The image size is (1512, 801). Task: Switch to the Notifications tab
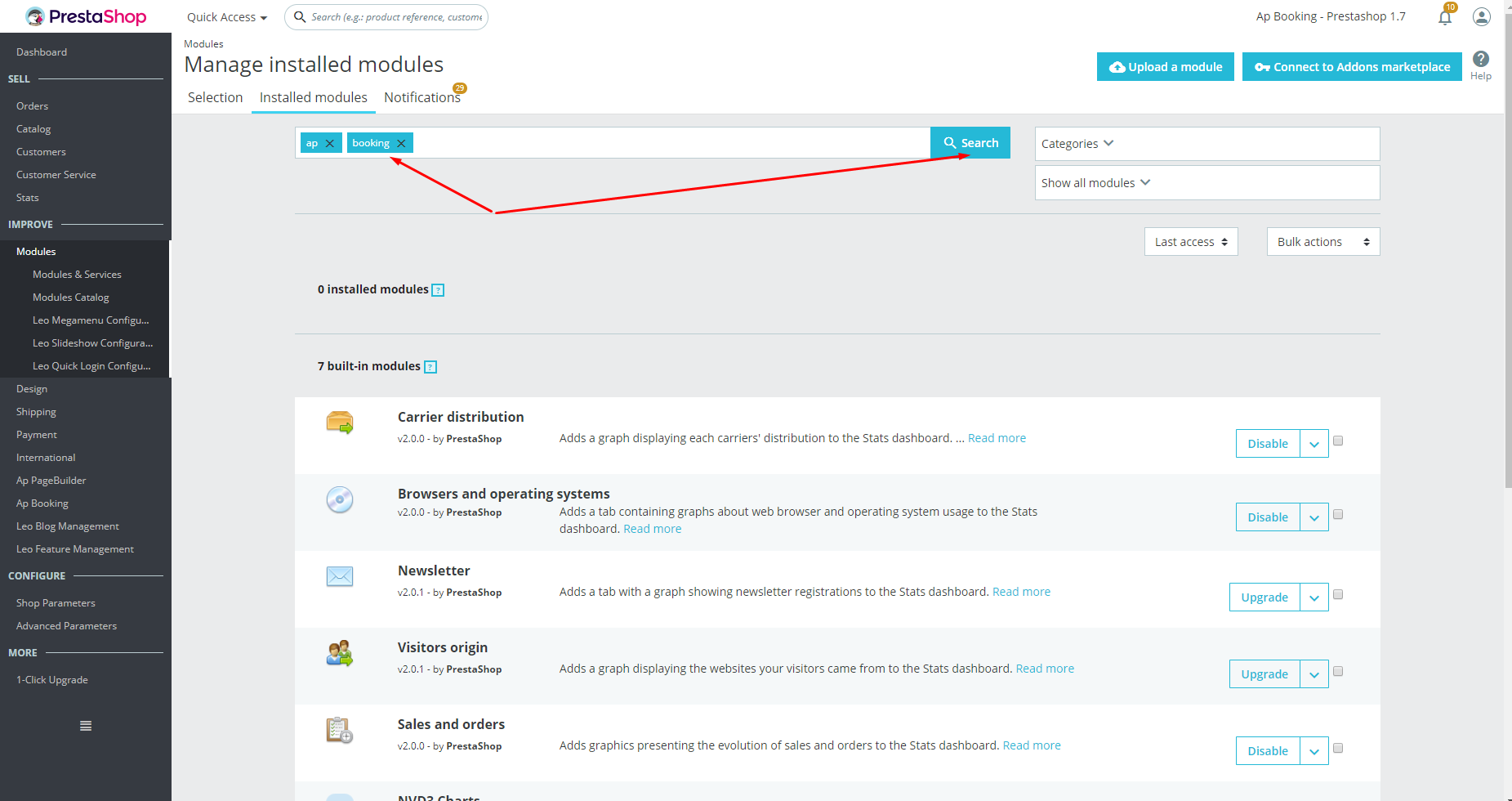(422, 97)
